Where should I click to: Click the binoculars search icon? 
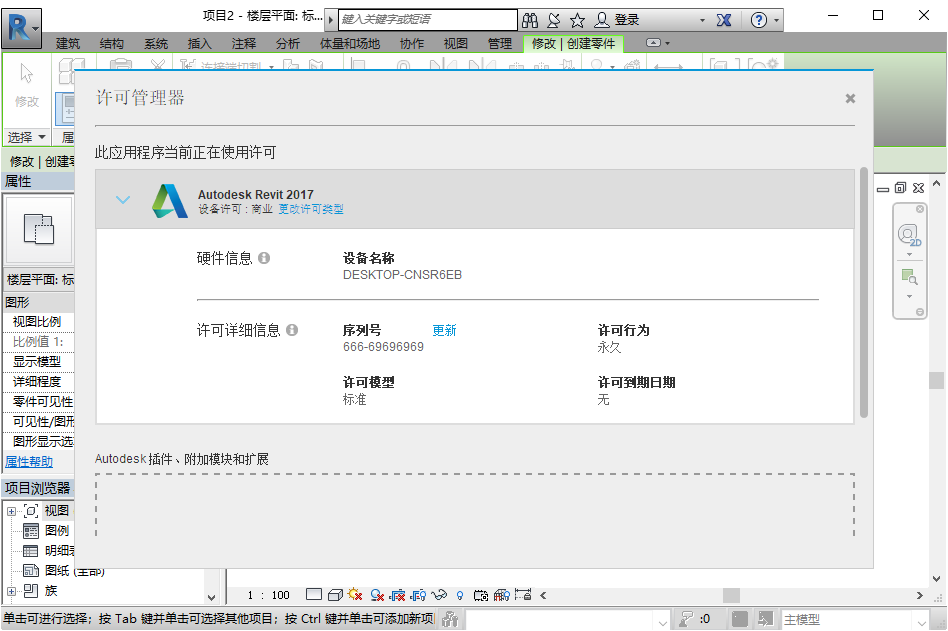530,21
